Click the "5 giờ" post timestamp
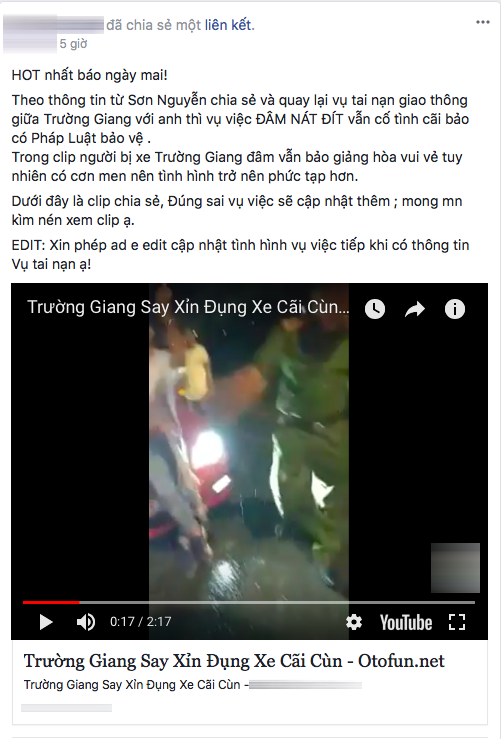This screenshot has height=739, width=501. point(73,44)
